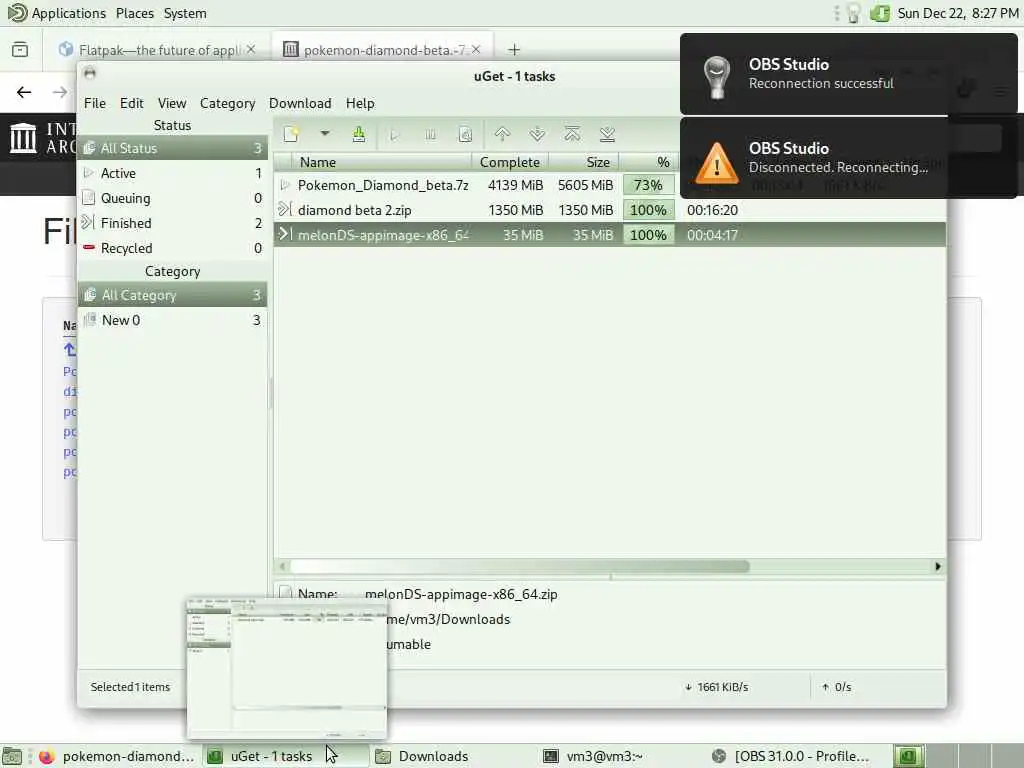Open the System menu

(x=185, y=13)
